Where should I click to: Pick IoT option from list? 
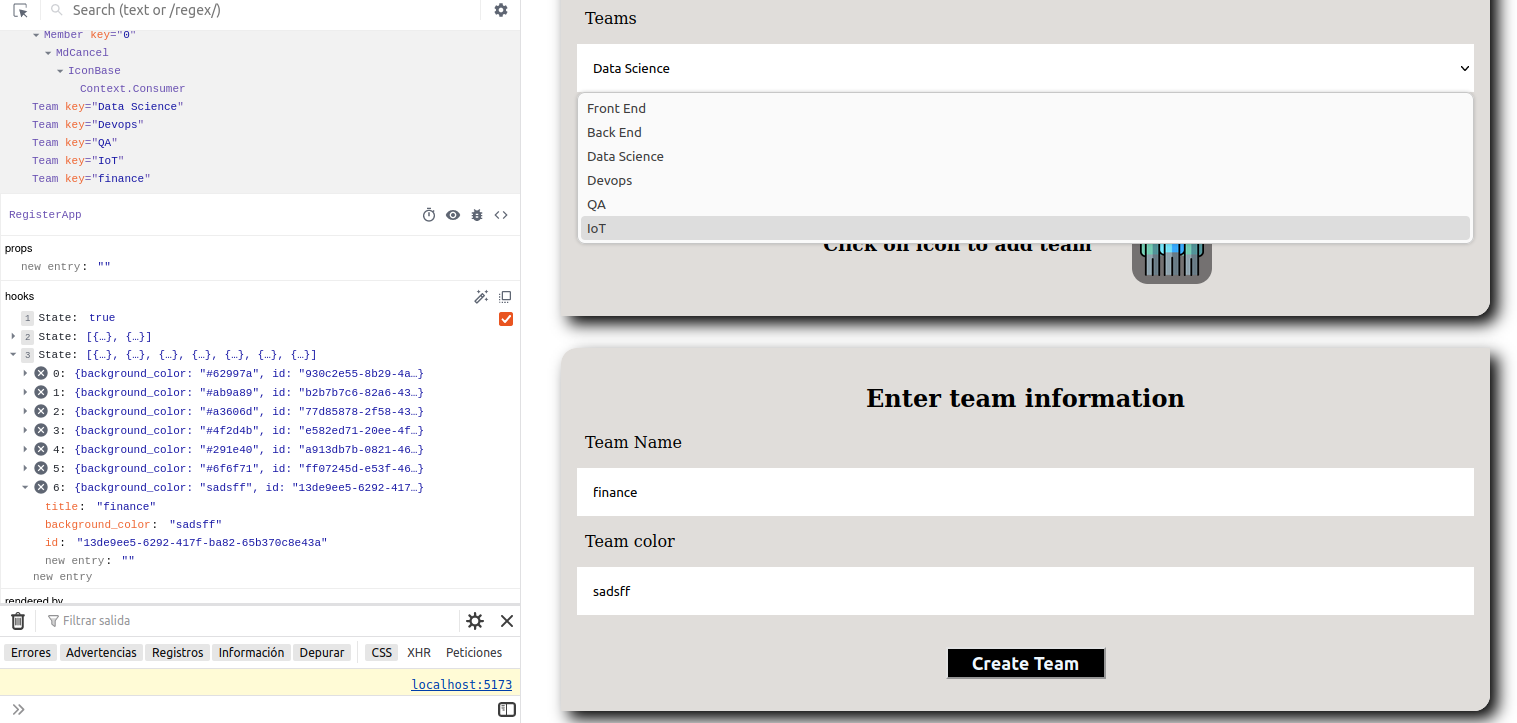coord(1025,228)
